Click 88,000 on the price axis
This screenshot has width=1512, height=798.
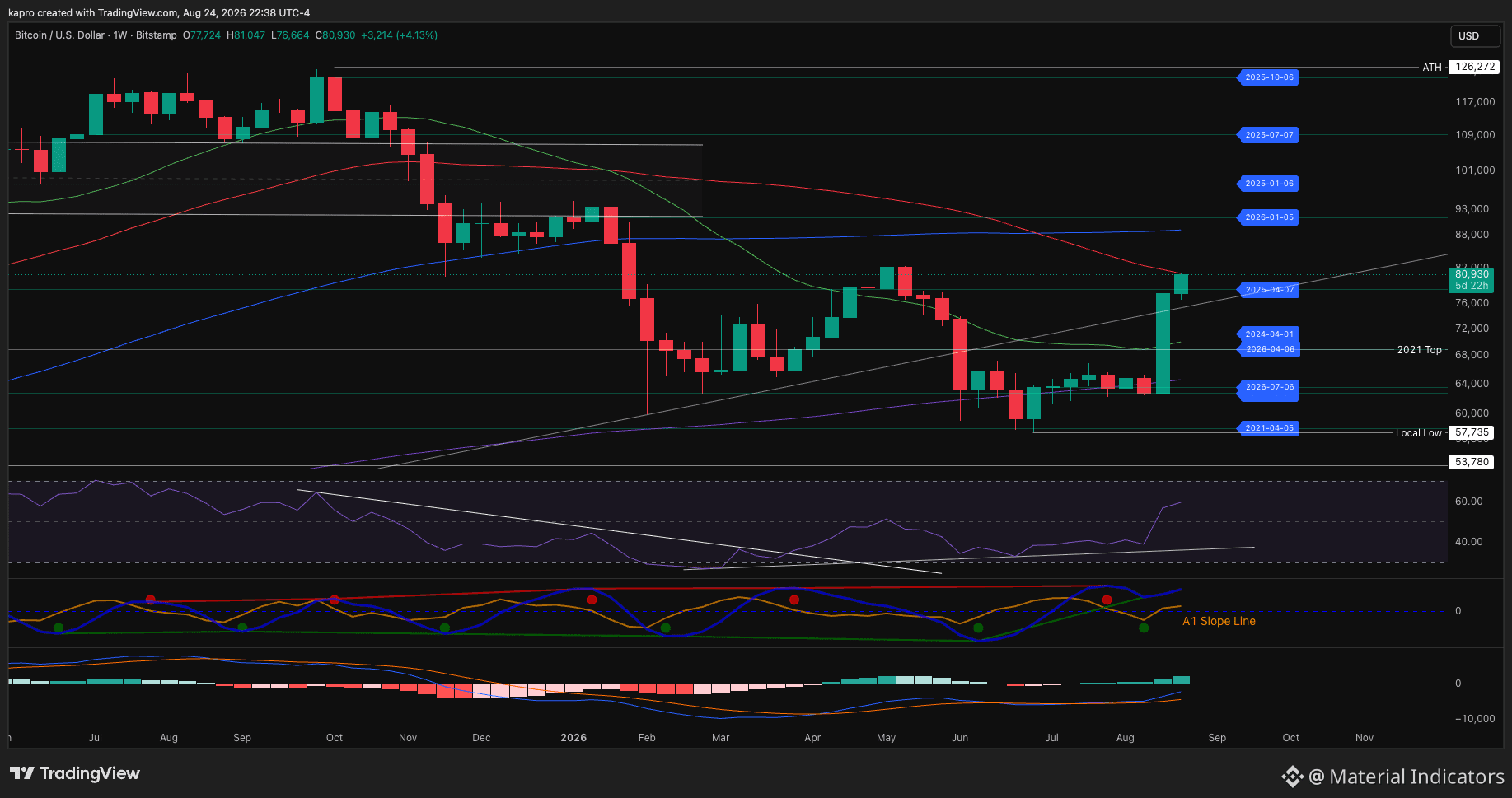click(1472, 235)
